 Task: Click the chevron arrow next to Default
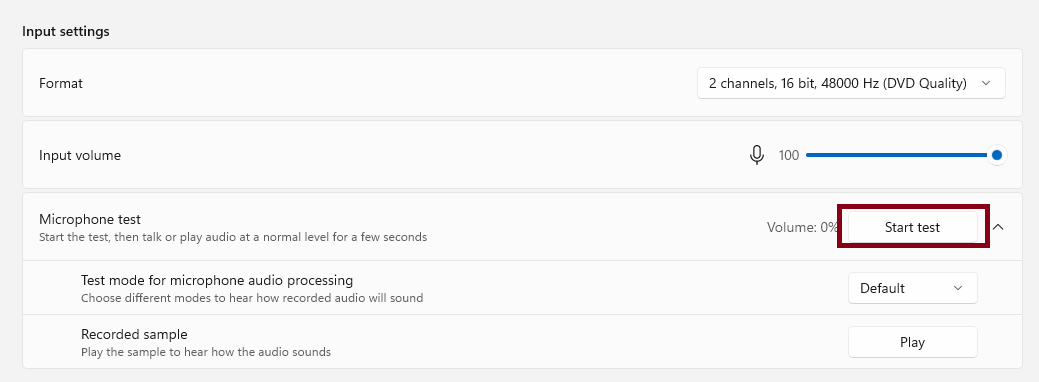pos(957,288)
